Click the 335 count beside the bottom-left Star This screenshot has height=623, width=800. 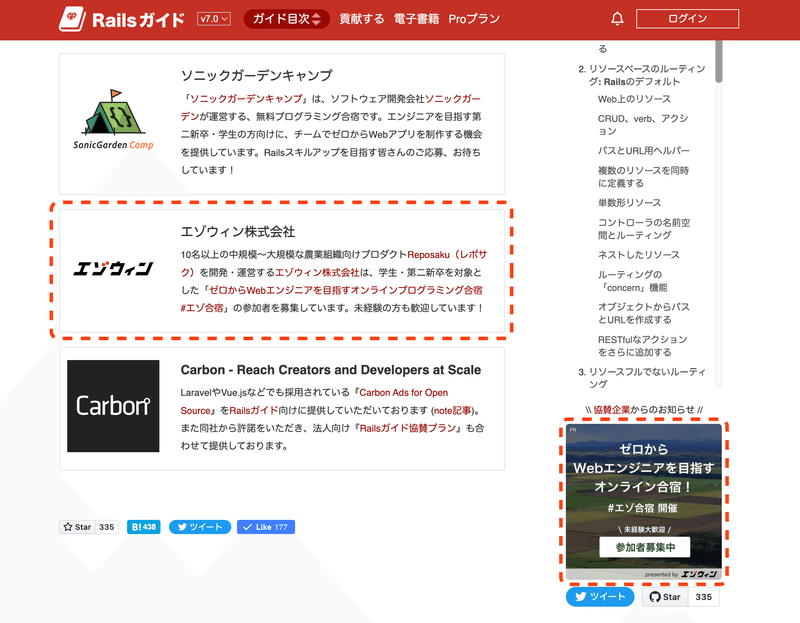[x=107, y=527]
